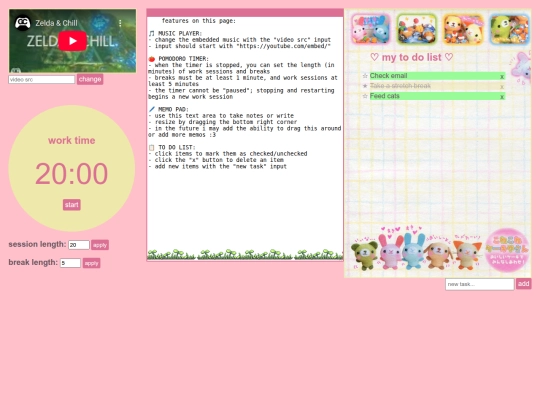
Task: Focus the new task input field
Action: pos(479,284)
